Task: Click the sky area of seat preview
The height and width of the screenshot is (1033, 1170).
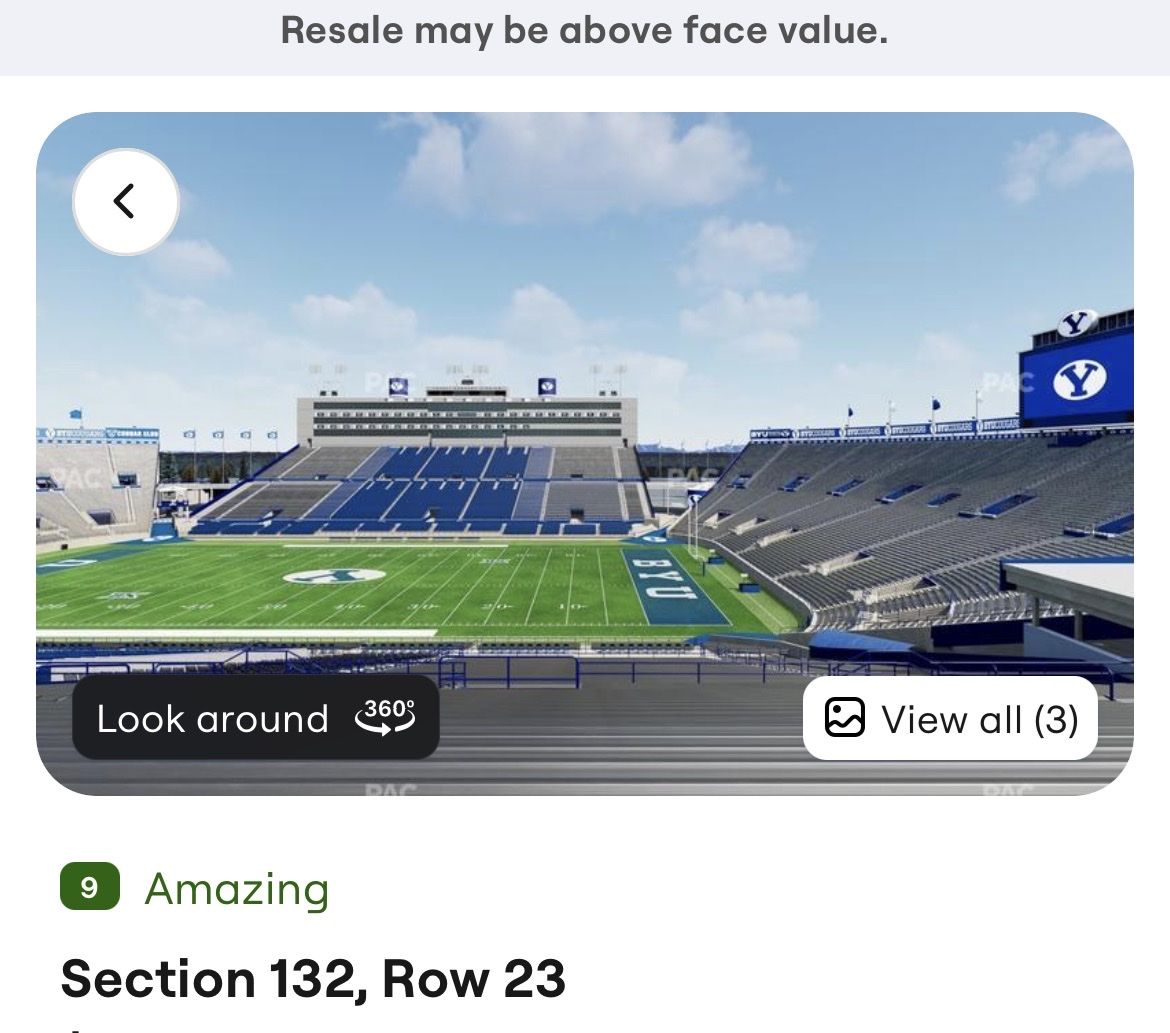Action: pos(584,246)
